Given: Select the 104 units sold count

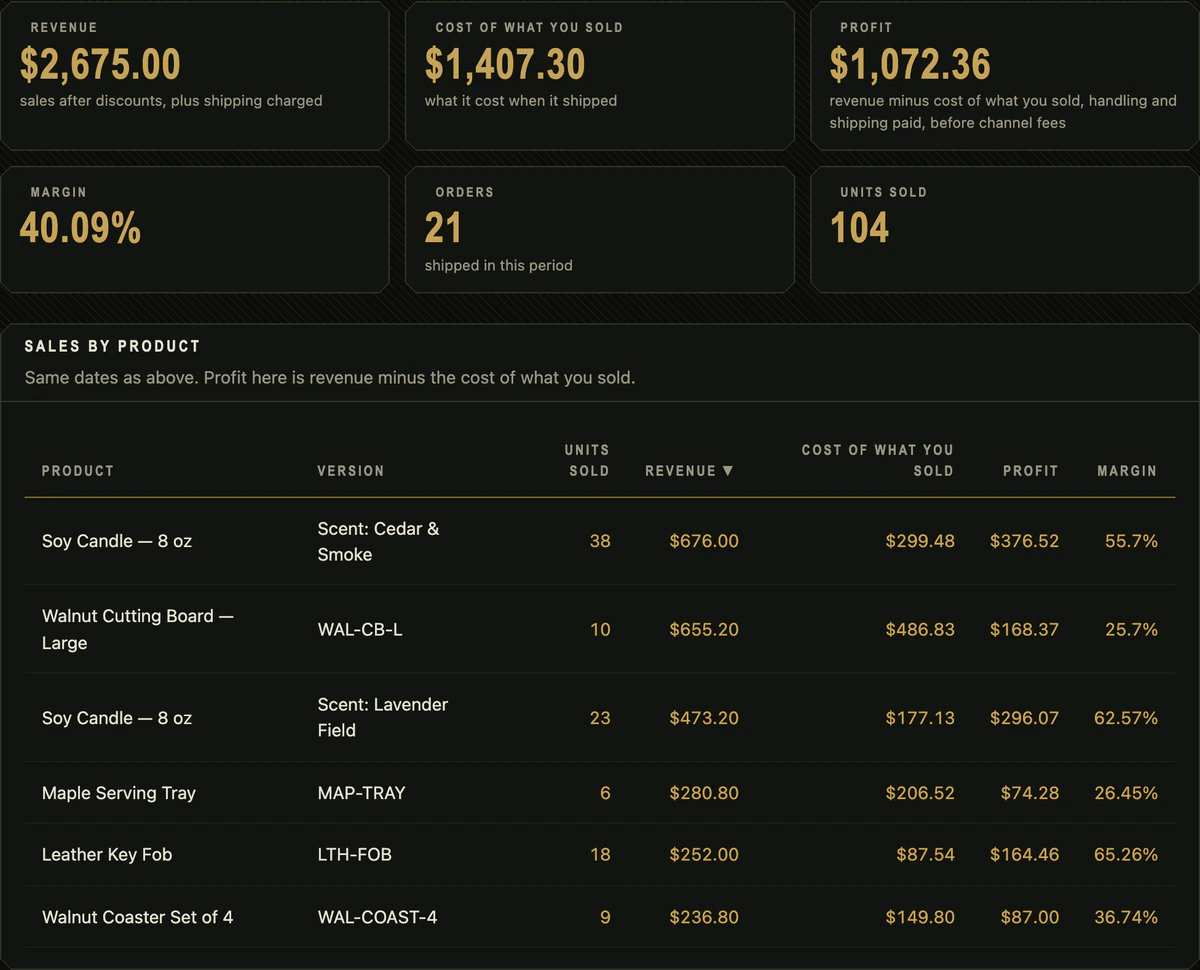Looking at the screenshot, I should coord(859,228).
